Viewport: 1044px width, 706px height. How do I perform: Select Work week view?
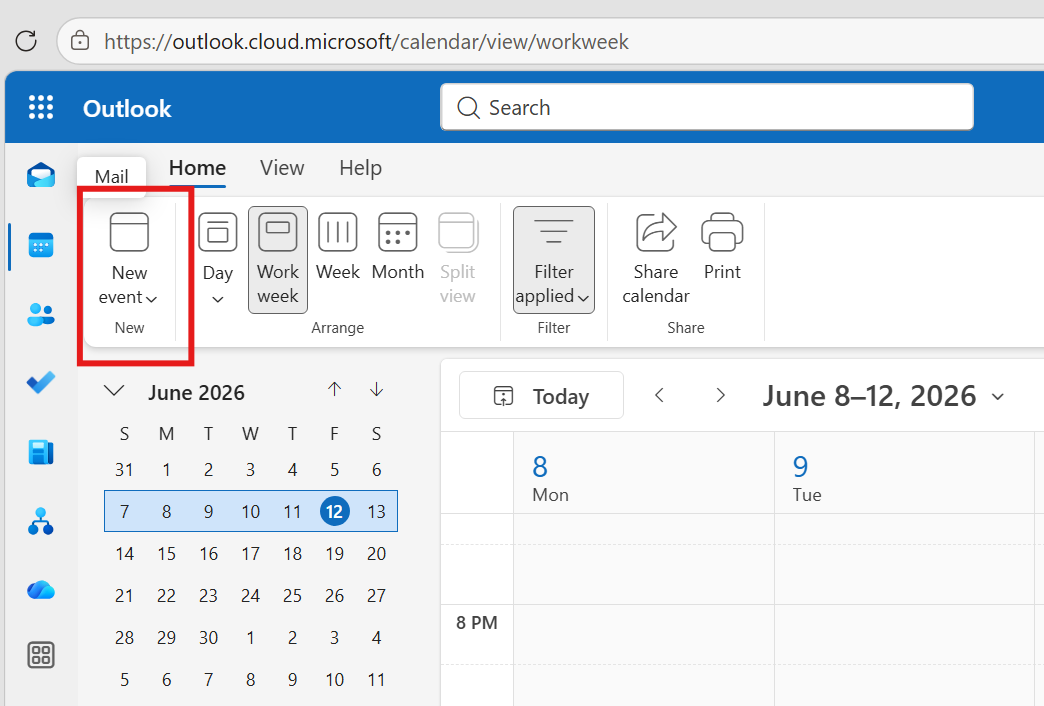278,259
